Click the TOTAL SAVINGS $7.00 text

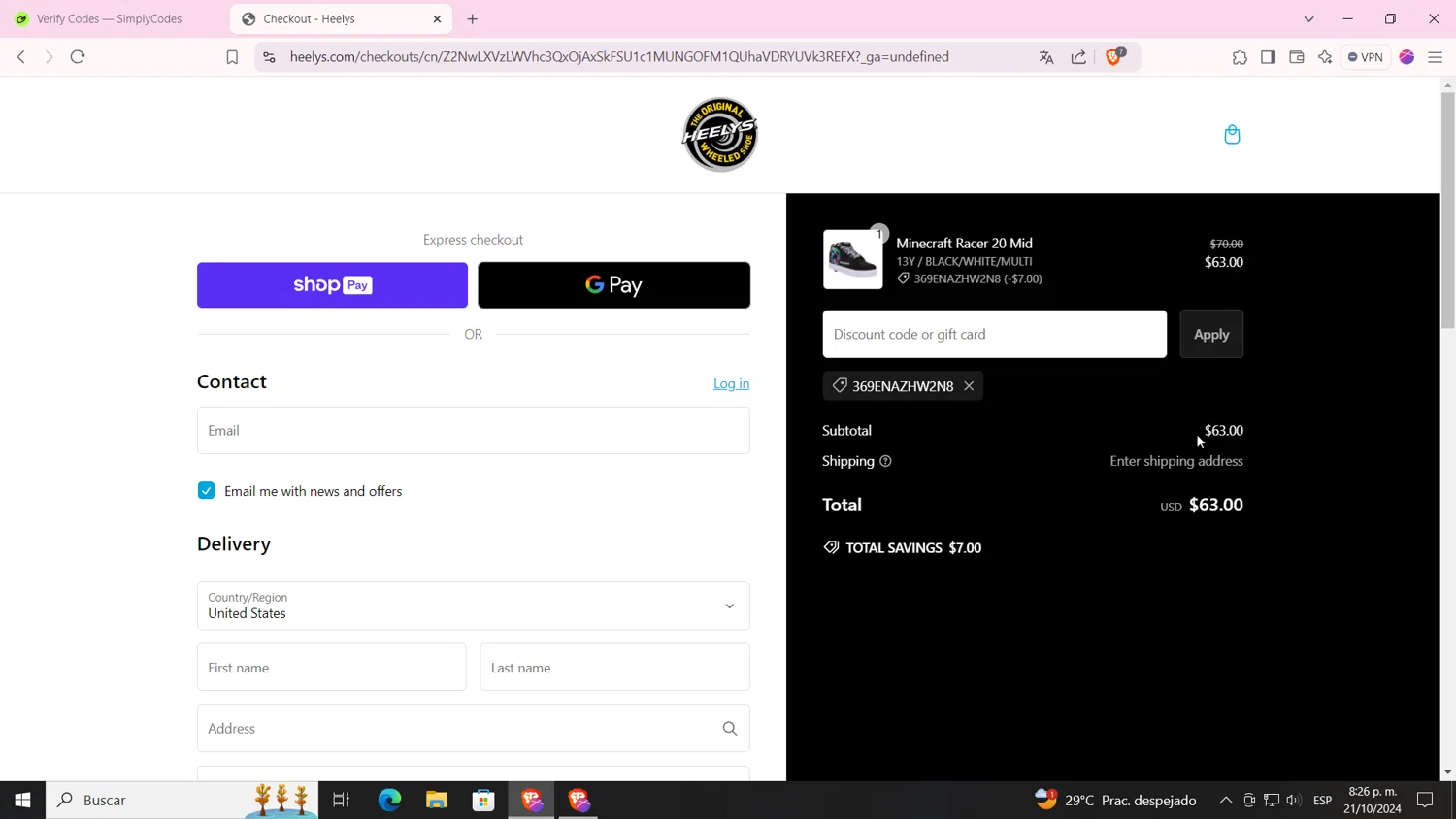[x=913, y=548]
